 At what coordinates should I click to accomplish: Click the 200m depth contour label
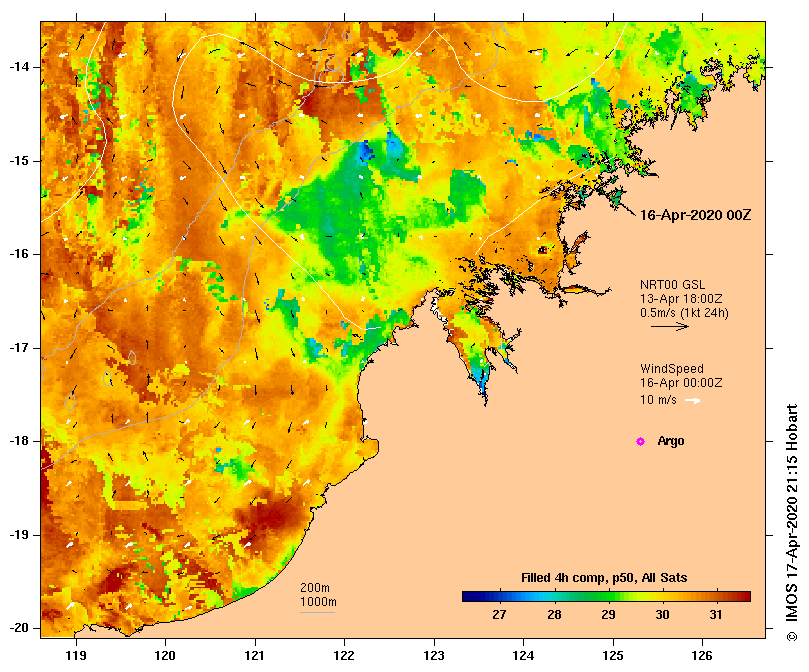pos(315,588)
